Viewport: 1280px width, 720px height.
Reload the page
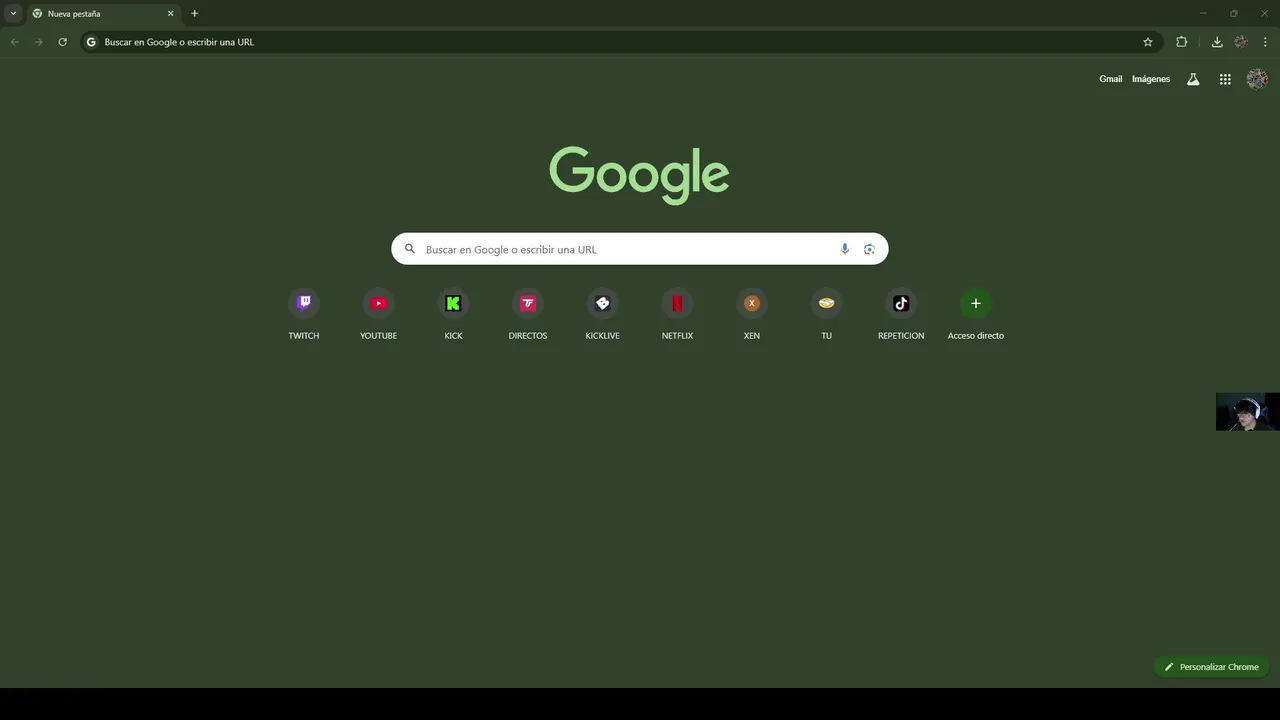(62, 42)
